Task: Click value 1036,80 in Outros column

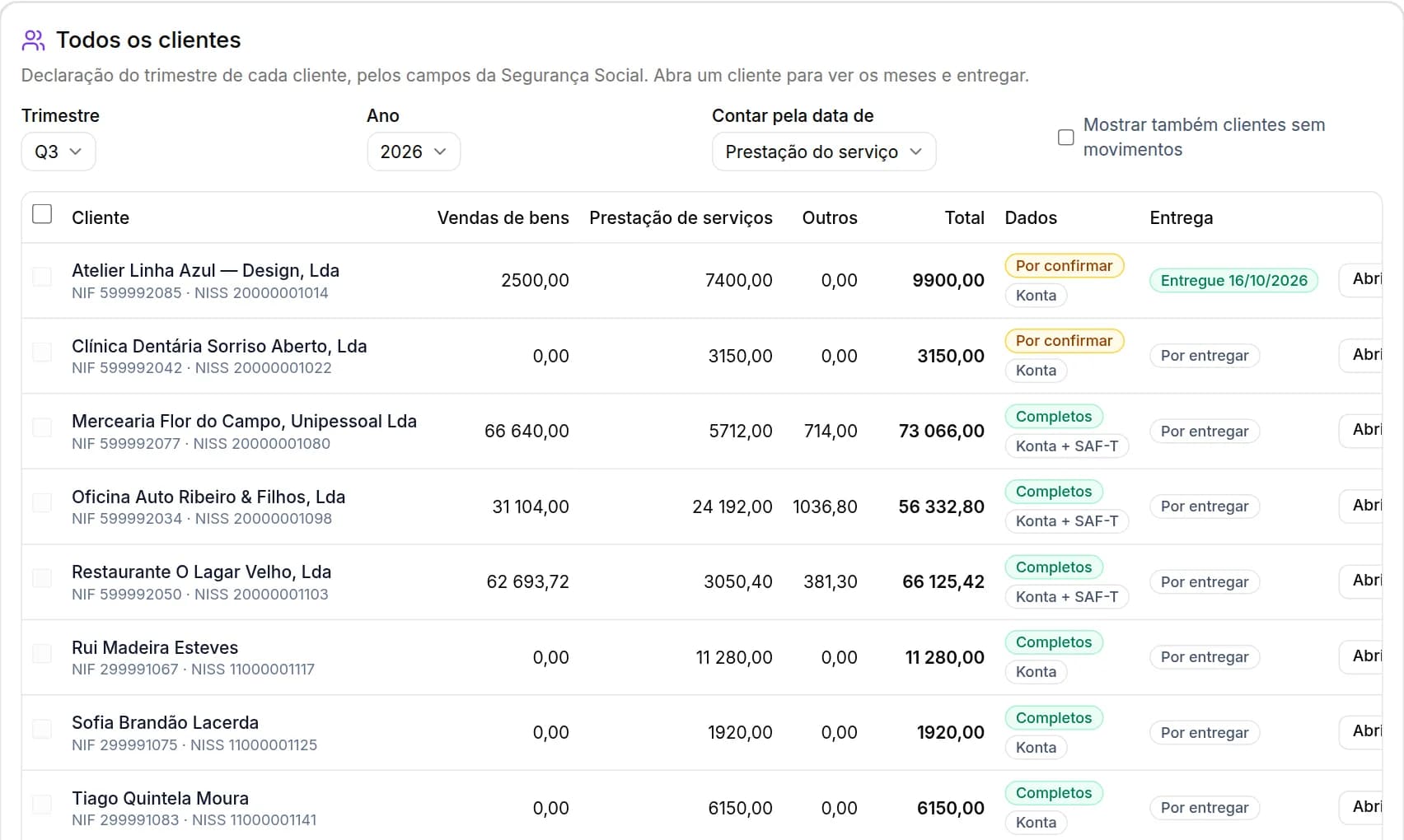Action: click(825, 507)
